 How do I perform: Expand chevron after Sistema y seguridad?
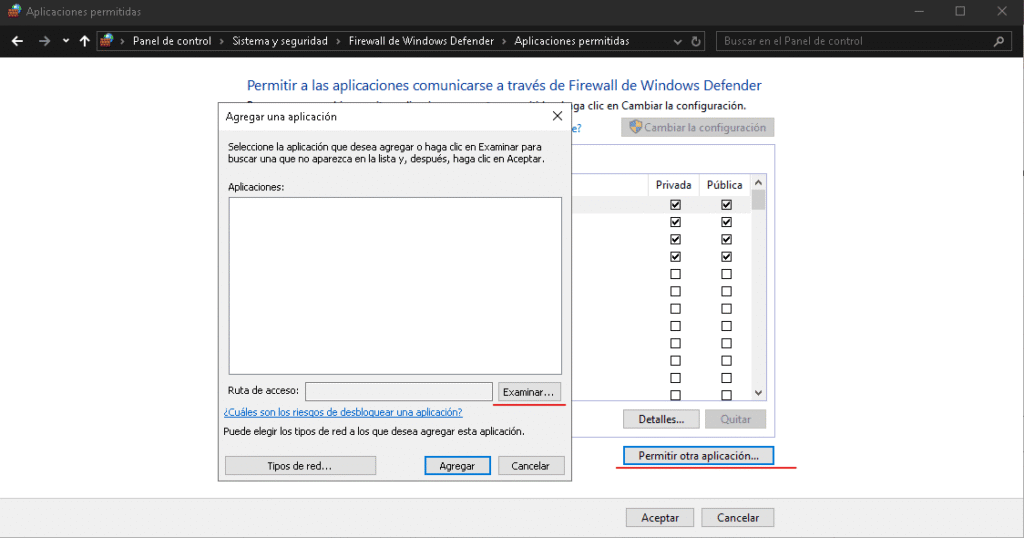click(x=340, y=41)
